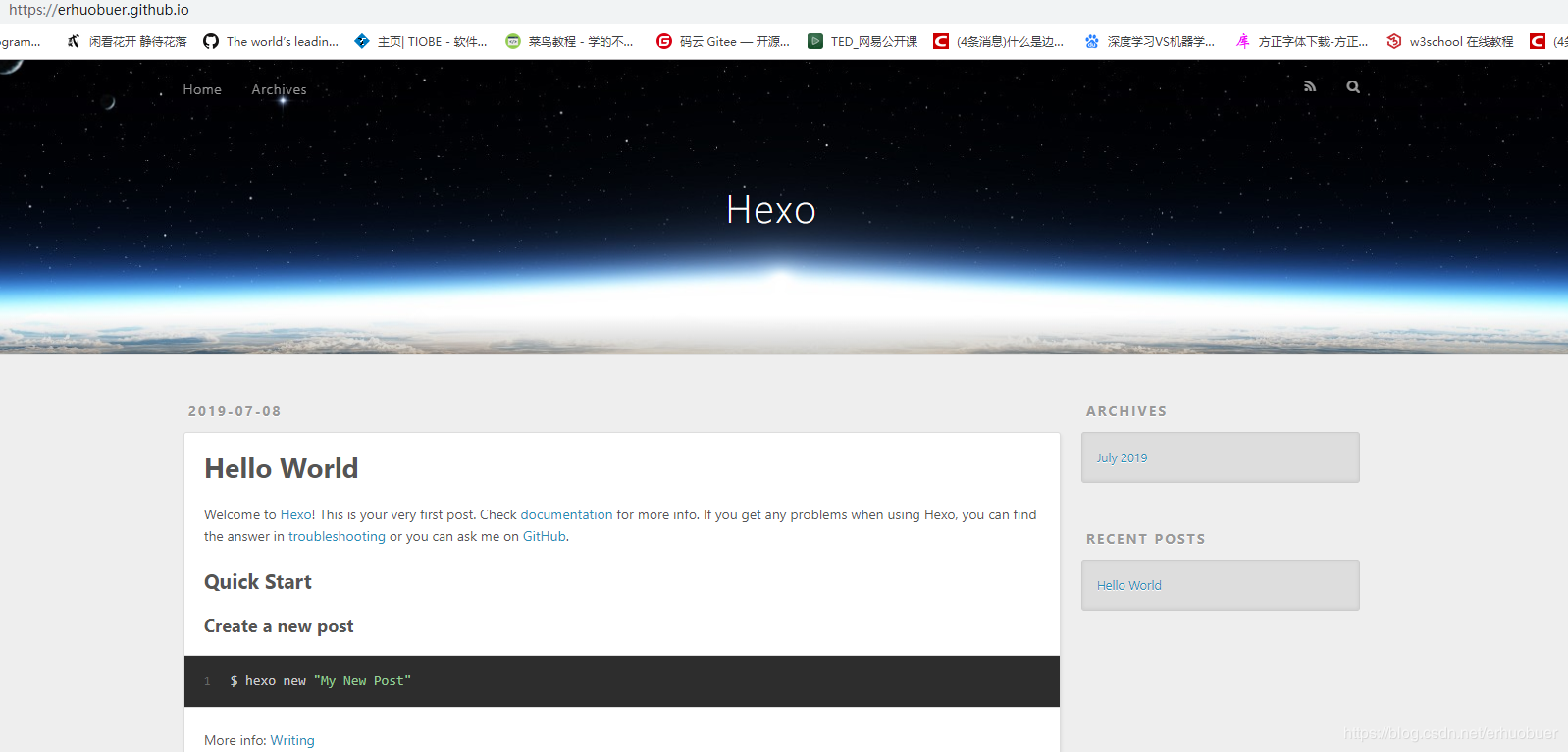Click the ARCHIVES sidebar heading
This screenshot has width=1568, height=752.
tap(1126, 411)
